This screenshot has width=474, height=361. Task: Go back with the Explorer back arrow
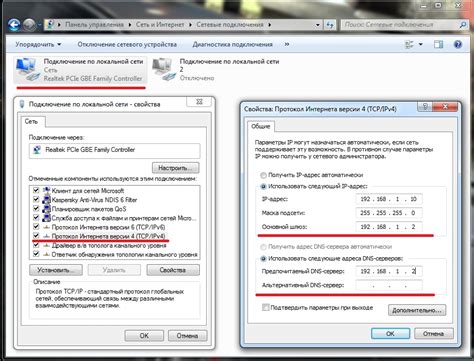14,25
